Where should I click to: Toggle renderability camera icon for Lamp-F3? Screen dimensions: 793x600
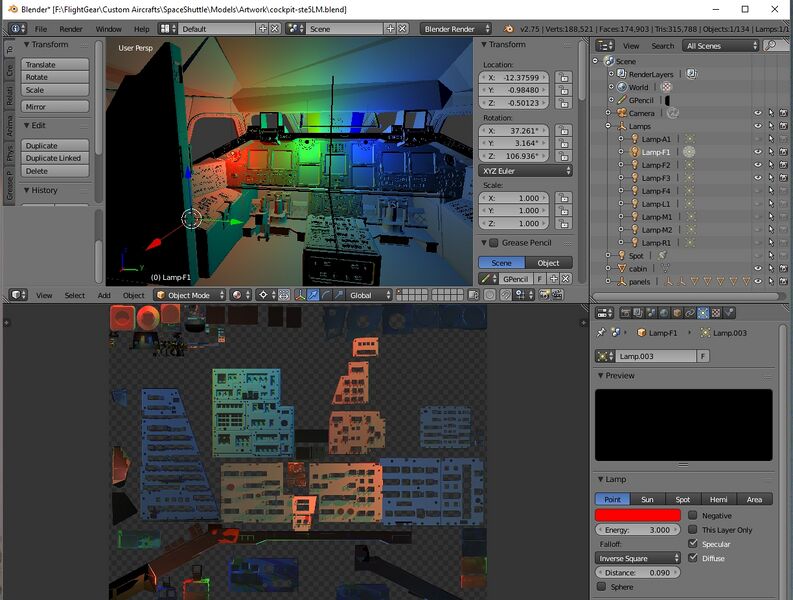click(783, 178)
